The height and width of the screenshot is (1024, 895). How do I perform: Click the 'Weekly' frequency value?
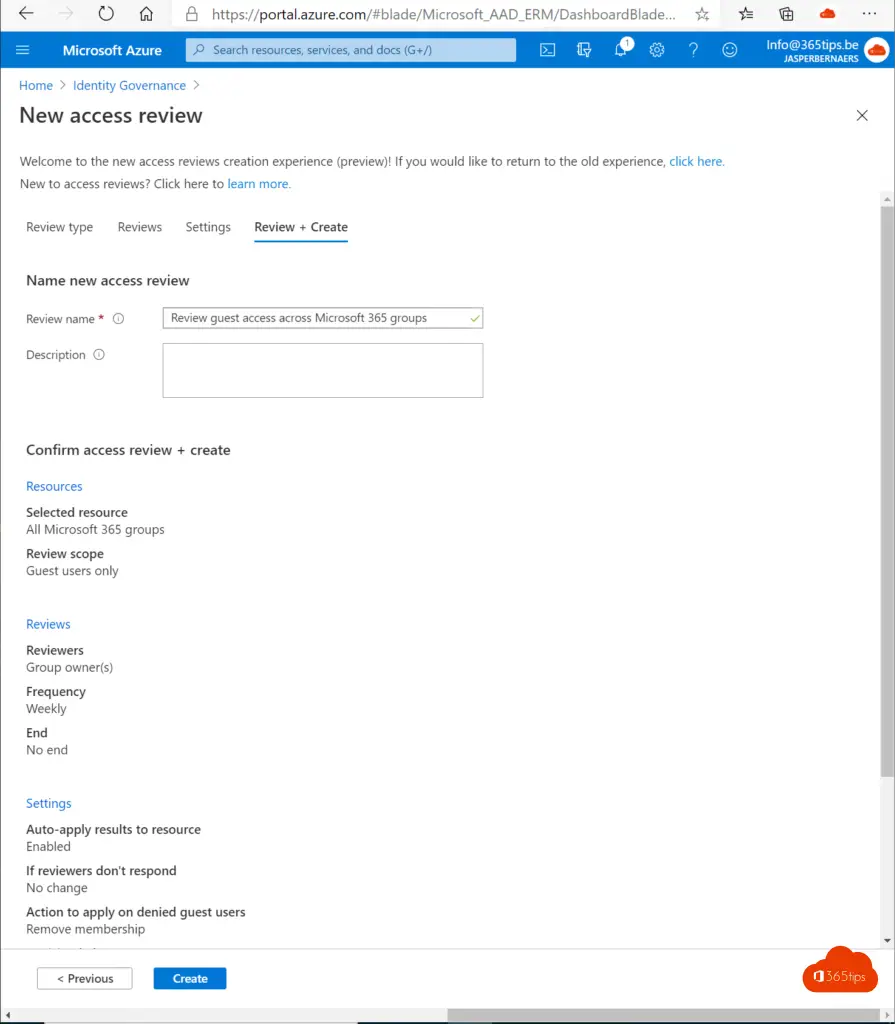click(x=46, y=709)
